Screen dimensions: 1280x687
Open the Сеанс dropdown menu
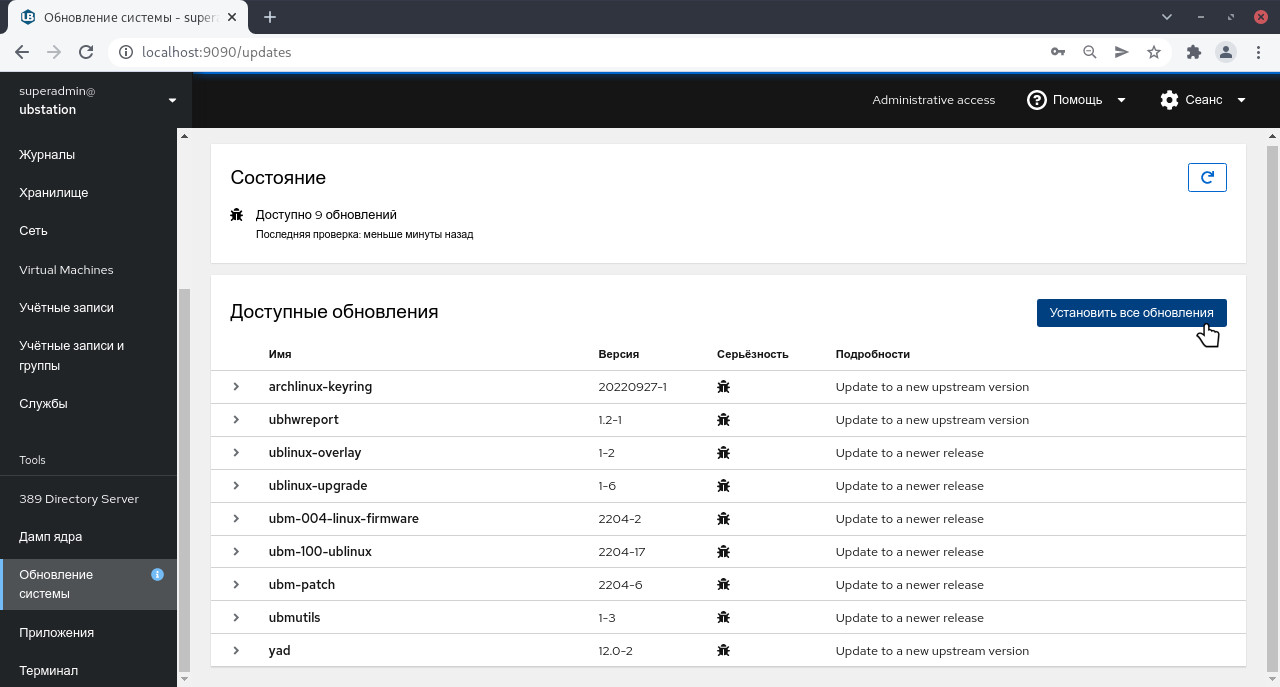pyautogui.click(x=1203, y=100)
